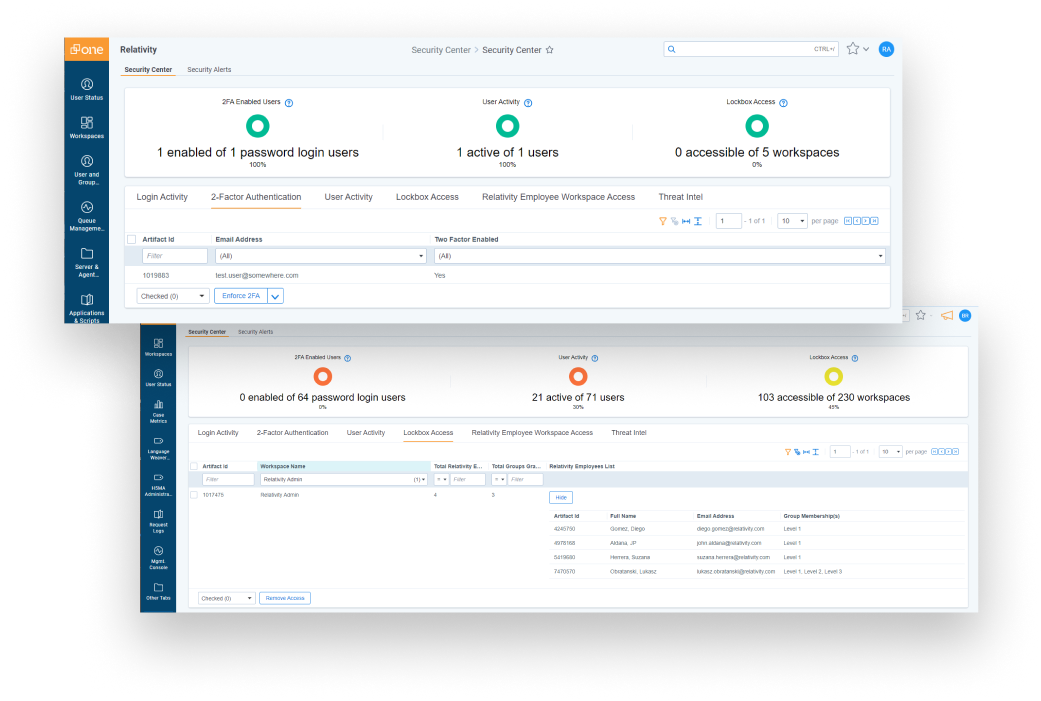
Task: Open Request Logs from the lower sidebar
Action: (x=158, y=519)
